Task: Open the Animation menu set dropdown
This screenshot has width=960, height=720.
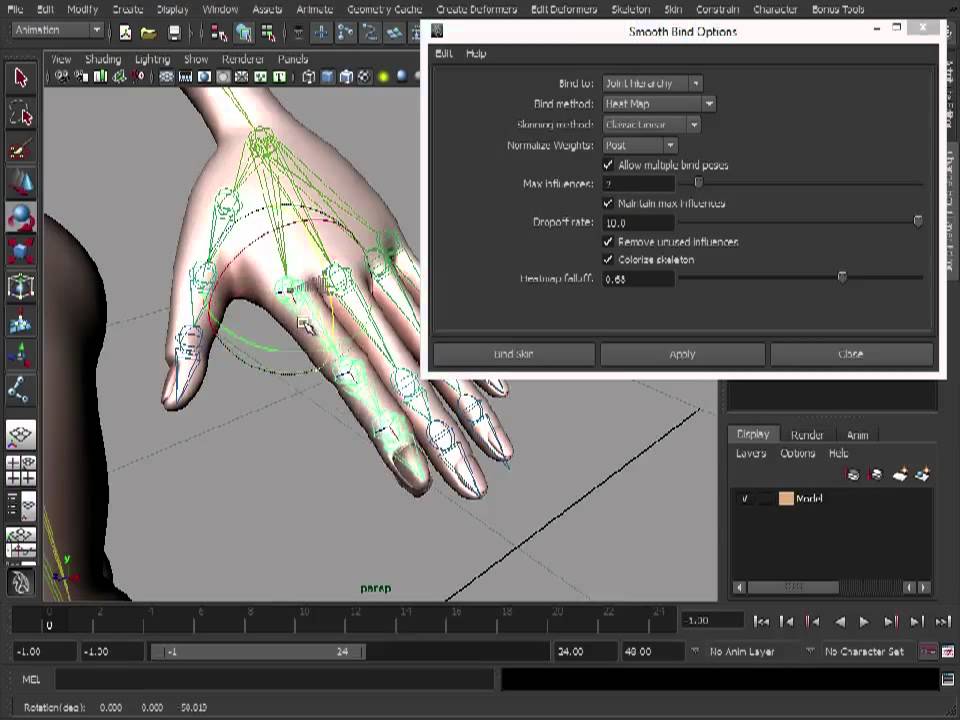Action: click(x=58, y=30)
